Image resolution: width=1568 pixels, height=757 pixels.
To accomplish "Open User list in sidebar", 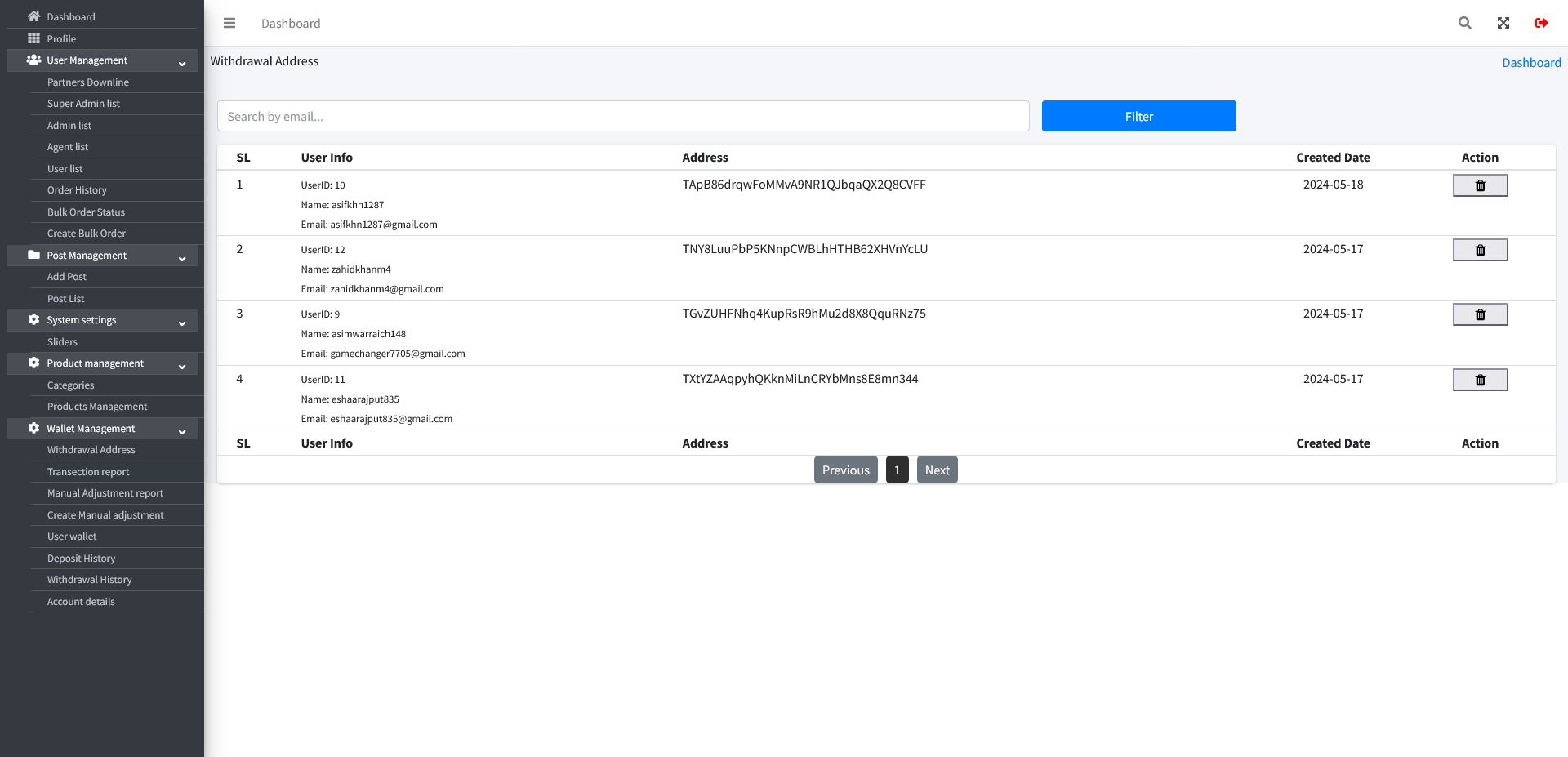I will (65, 169).
